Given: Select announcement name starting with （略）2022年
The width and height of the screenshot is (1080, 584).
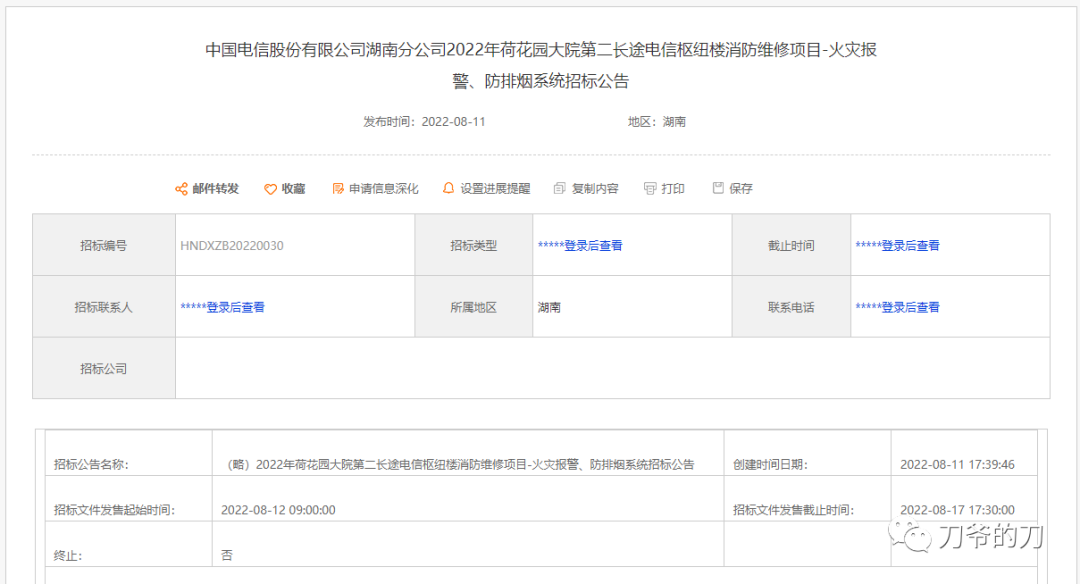Looking at the screenshot, I should point(461,465).
